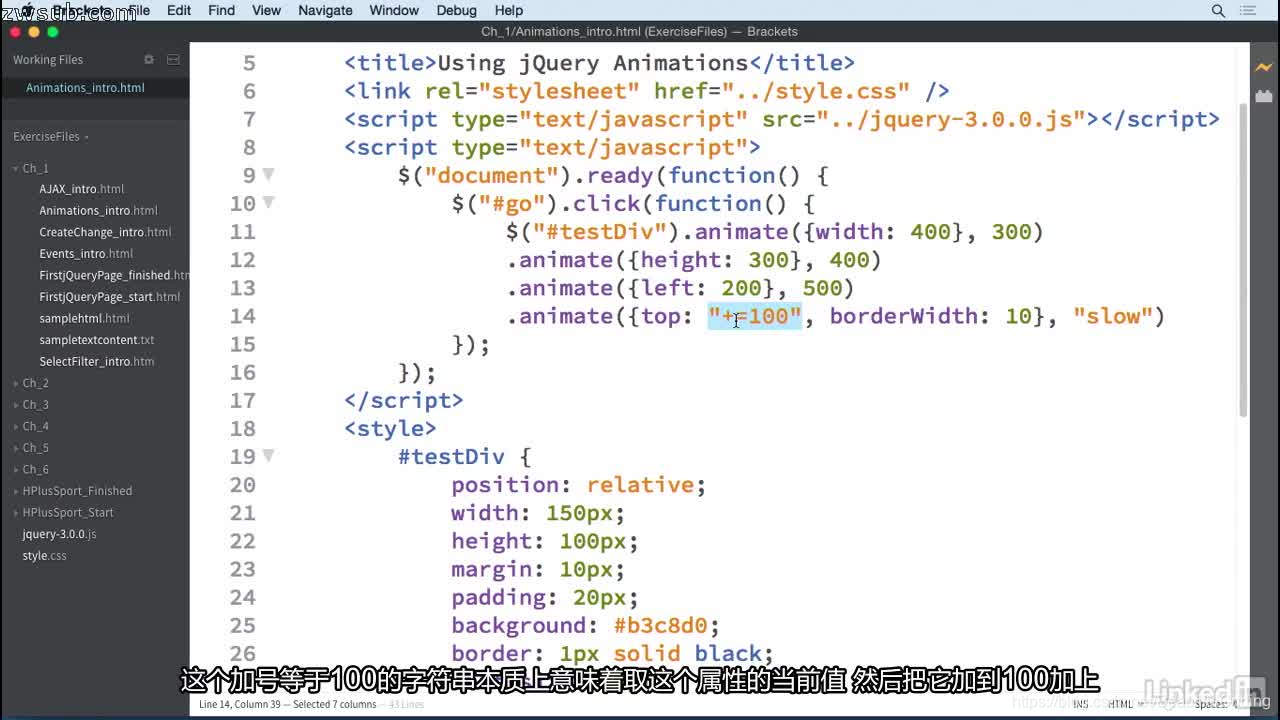Screen dimensions: 1280x720
Task: Toggle INS insert mode in status bar
Action: click(x=1081, y=704)
